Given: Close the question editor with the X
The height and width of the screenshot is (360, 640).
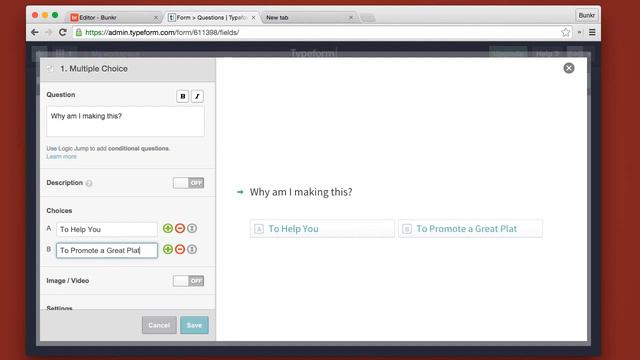Looking at the screenshot, I should (x=569, y=68).
